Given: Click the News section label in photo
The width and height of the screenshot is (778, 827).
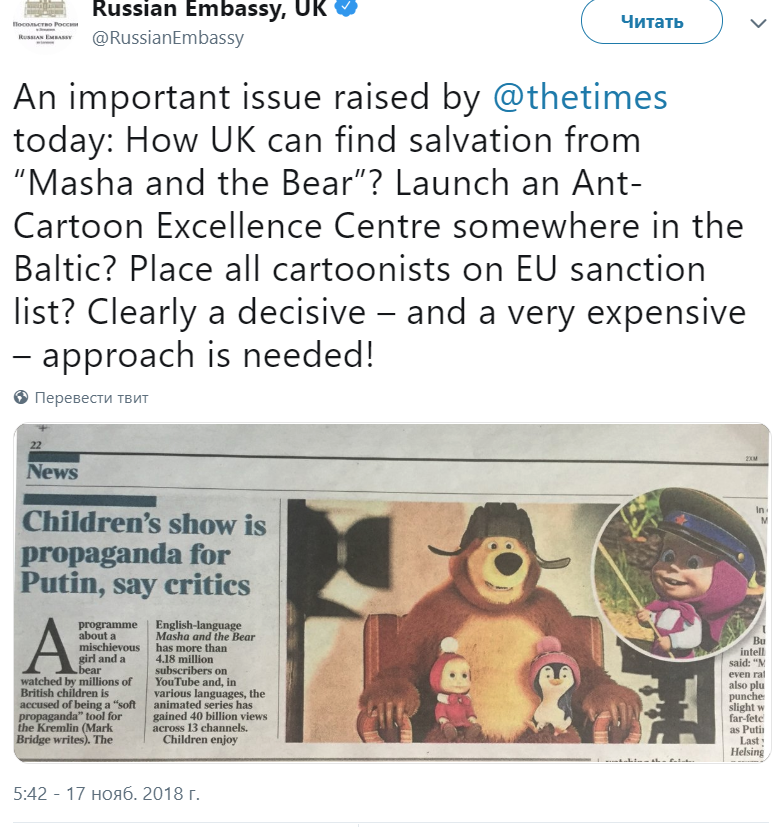Looking at the screenshot, I should (54, 471).
